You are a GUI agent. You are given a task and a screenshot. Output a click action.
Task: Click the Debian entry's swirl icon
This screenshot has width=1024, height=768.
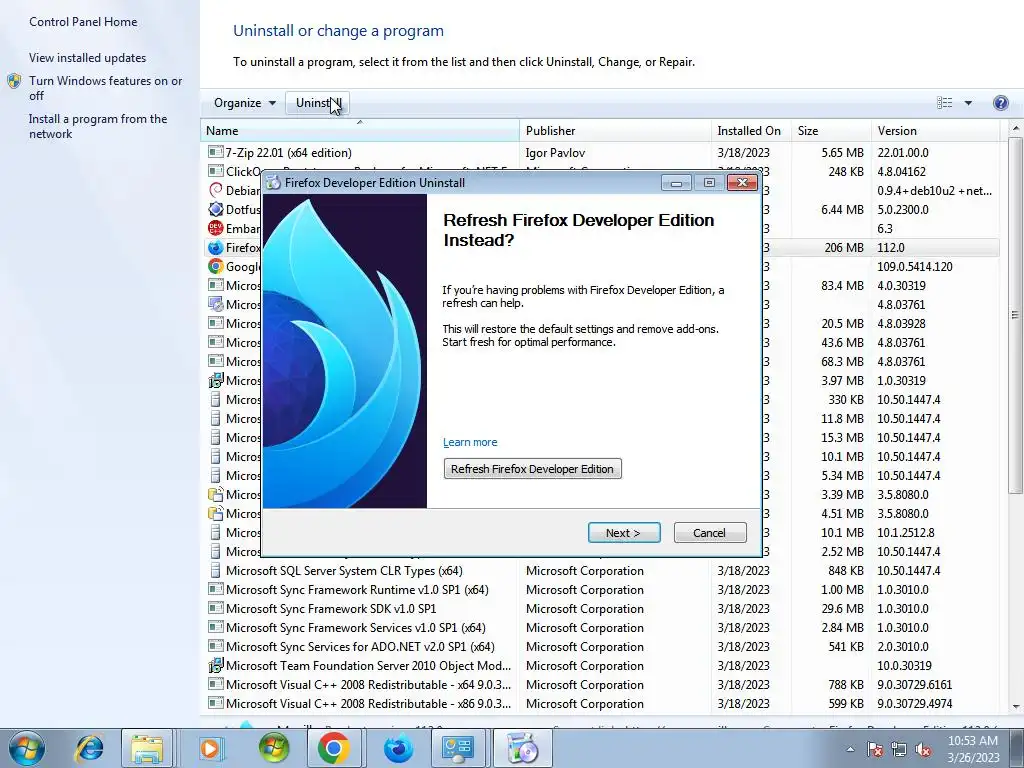pyautogui.click(x=216, y=190)
